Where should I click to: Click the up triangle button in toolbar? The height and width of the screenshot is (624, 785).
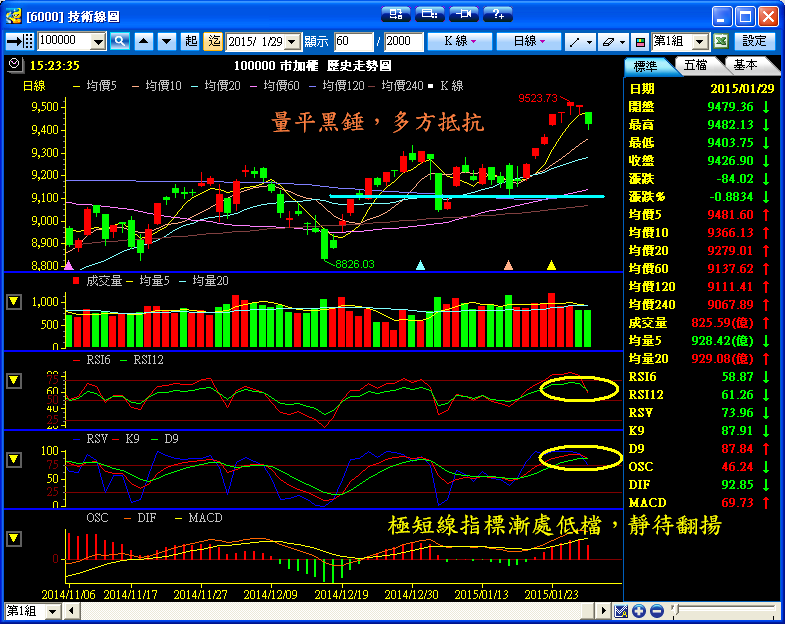coord(143,41)
